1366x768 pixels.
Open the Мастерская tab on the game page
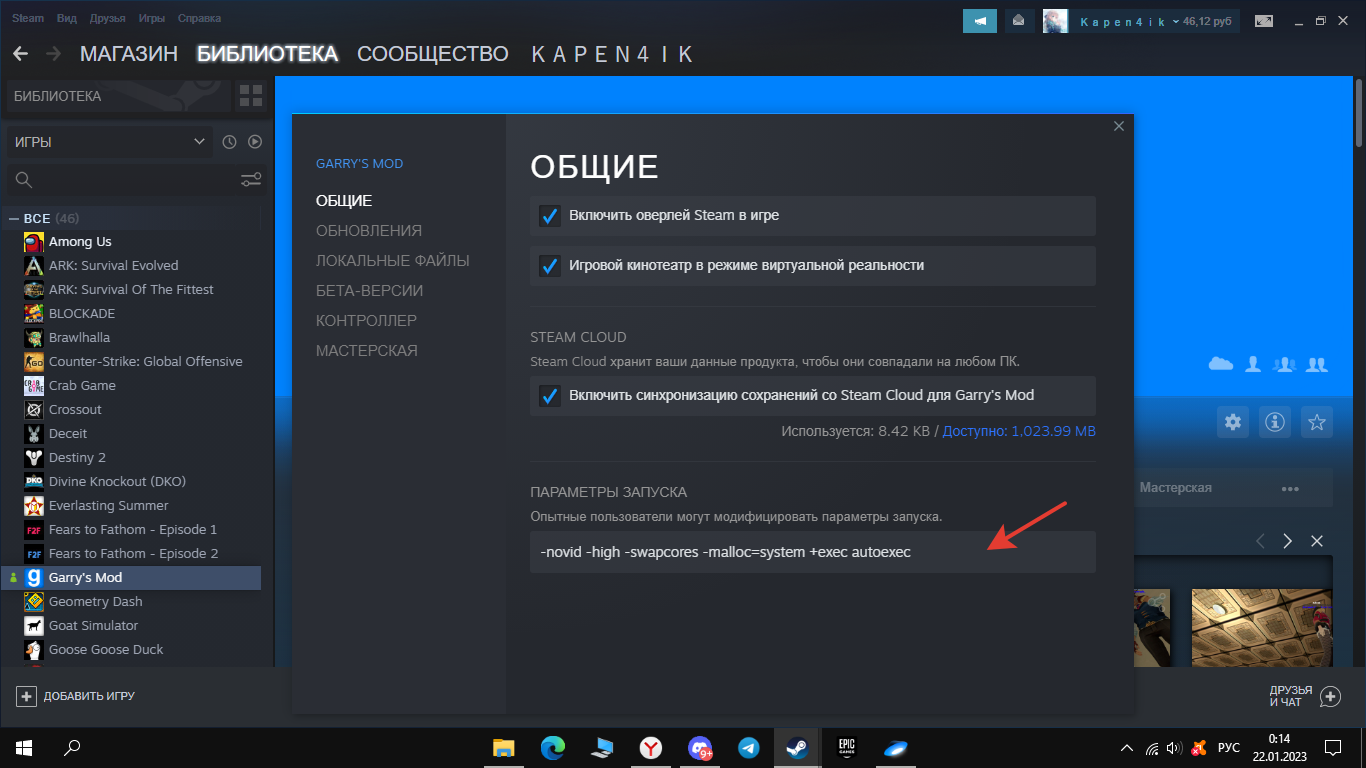[1176, 488]
